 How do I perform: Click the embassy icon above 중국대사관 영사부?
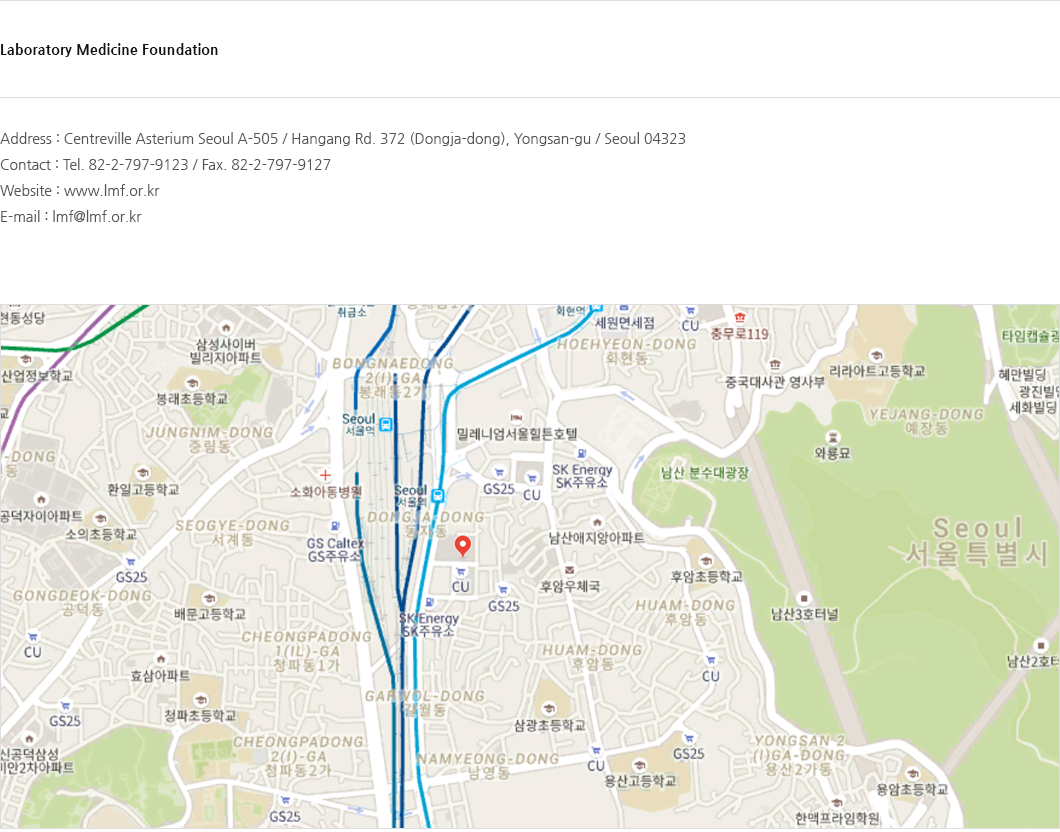point(775,366)
